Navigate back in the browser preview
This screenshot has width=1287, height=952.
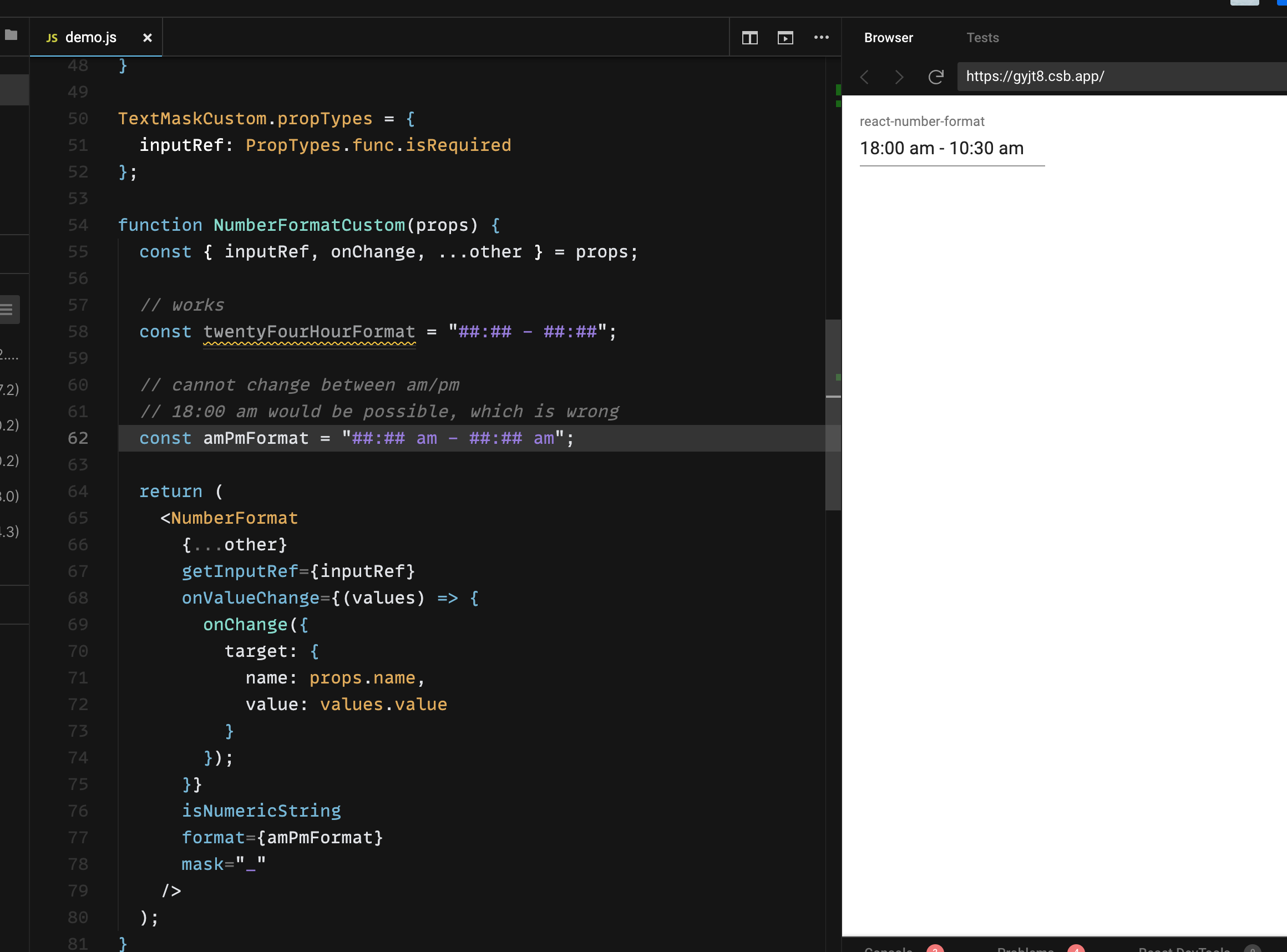(x=864, y=77)
